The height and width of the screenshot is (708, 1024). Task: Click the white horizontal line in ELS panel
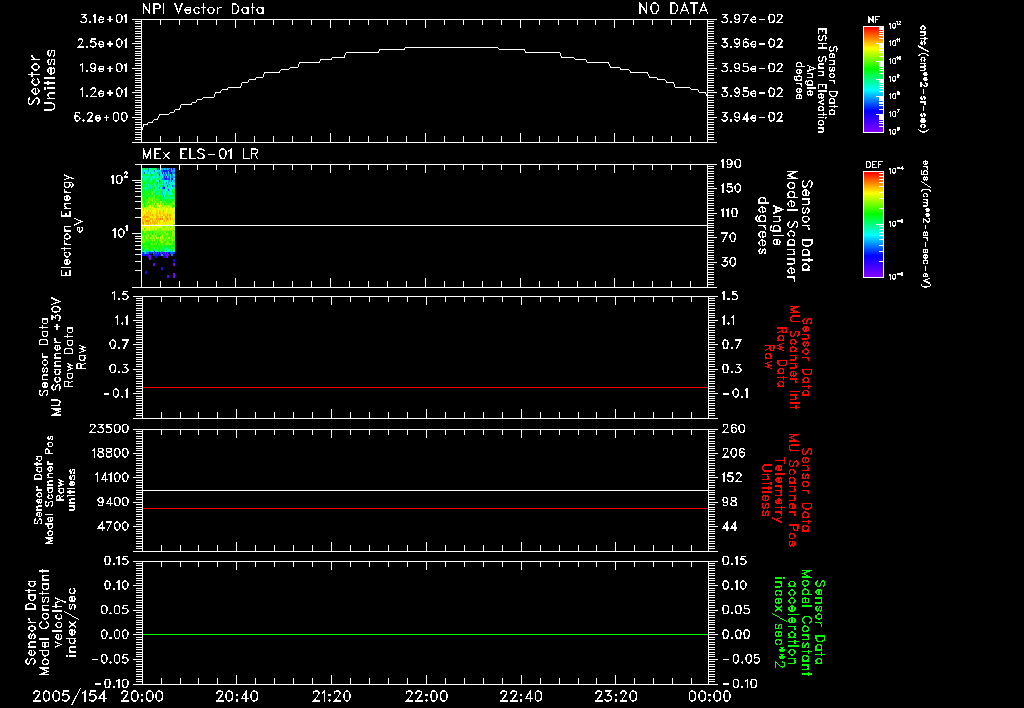tap(425, 226)
